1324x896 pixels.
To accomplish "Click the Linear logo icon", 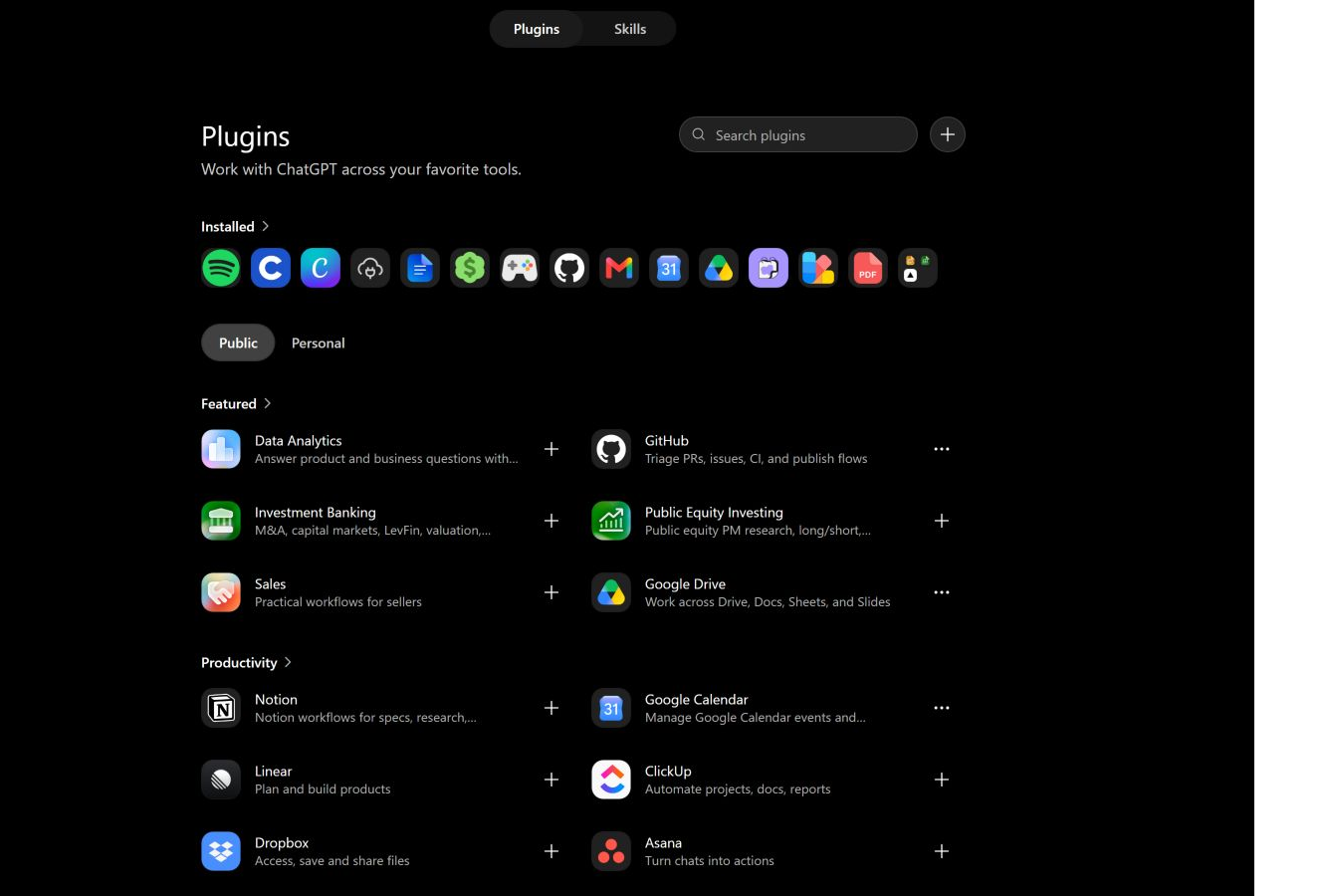I will pos(221,780).
